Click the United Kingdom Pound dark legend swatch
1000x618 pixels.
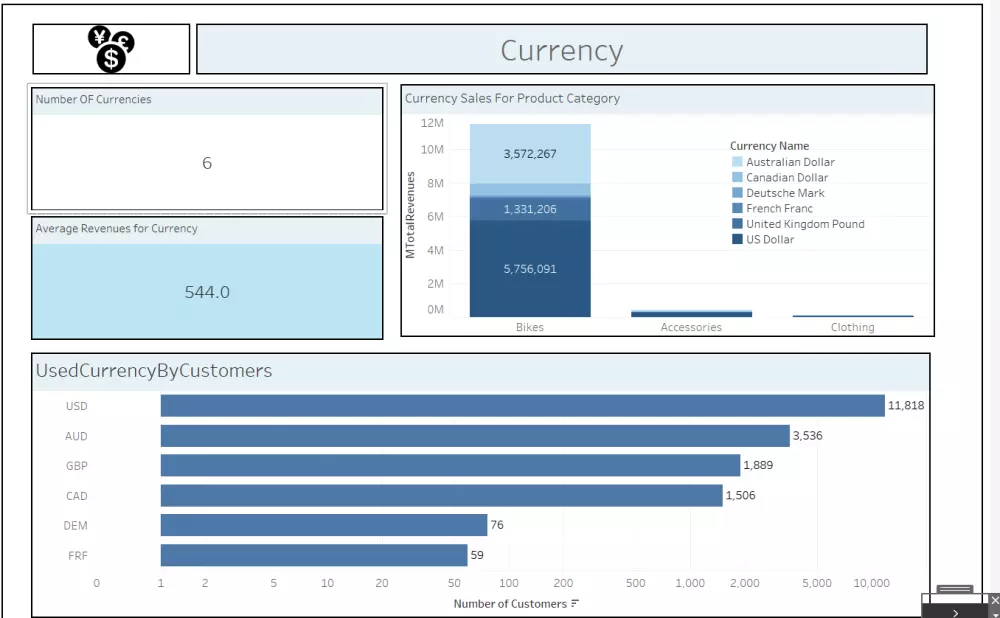click(x=735, y=224)
